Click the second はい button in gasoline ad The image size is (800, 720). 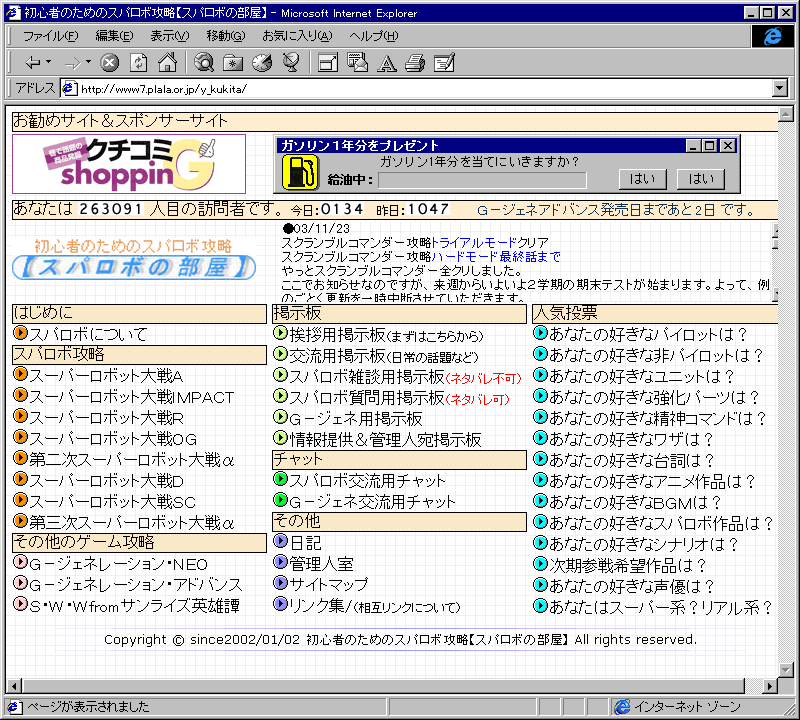pos(701,179)
